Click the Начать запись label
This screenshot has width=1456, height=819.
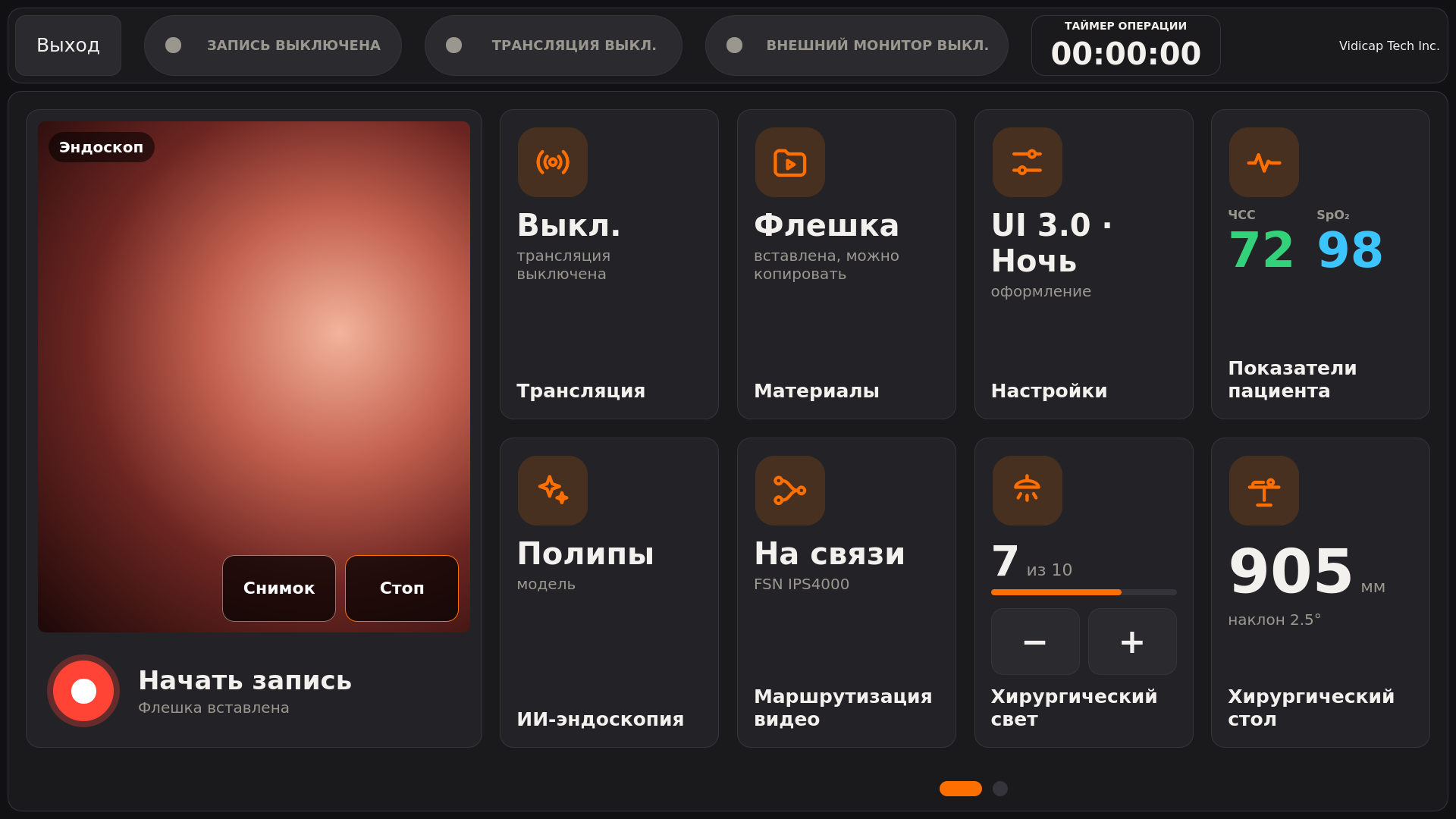pos(245,681)
